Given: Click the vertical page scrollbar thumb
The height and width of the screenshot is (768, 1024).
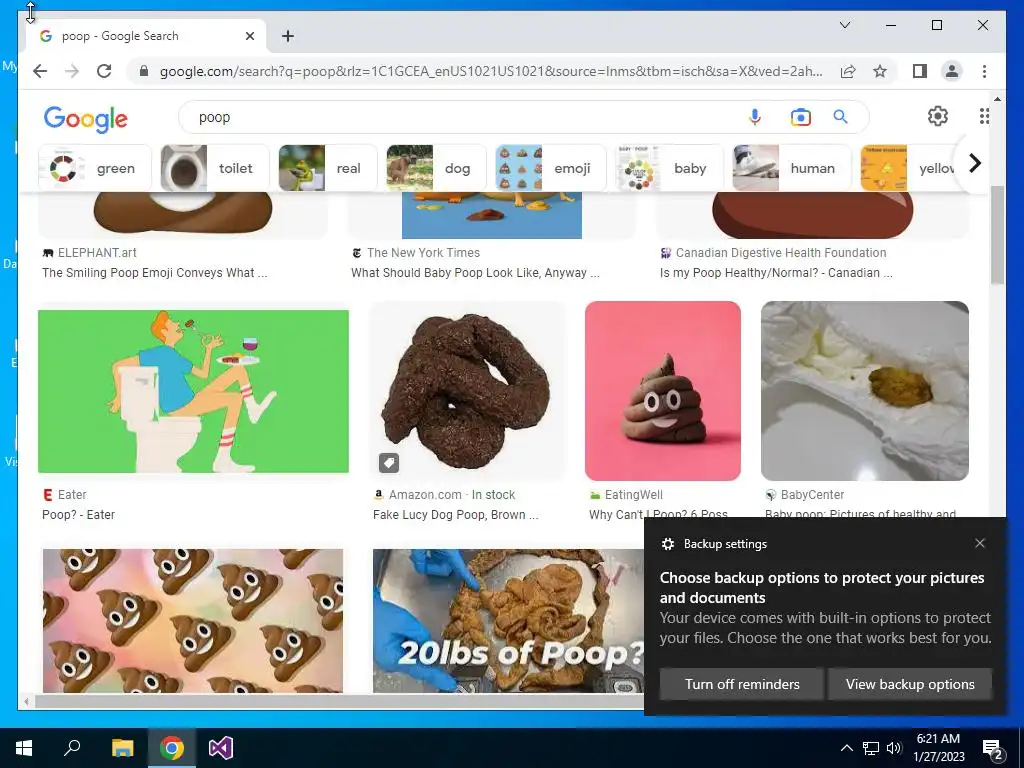Looking at the screenshot, I should click(997, 235).
